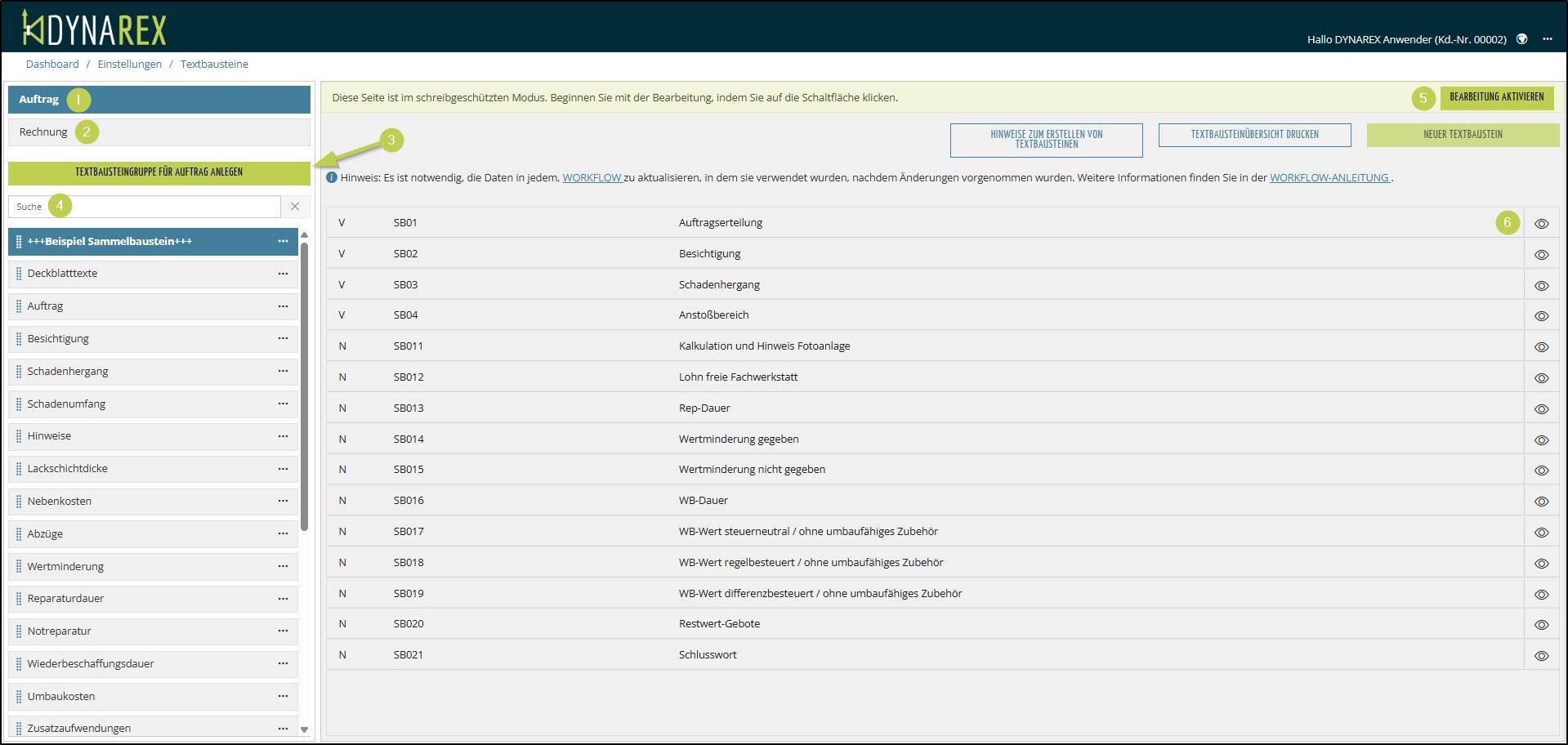Toggle eye icon for SB01 Auftragserteilung
Viewport: 1568px width, 745px height.
[1541, 224]
